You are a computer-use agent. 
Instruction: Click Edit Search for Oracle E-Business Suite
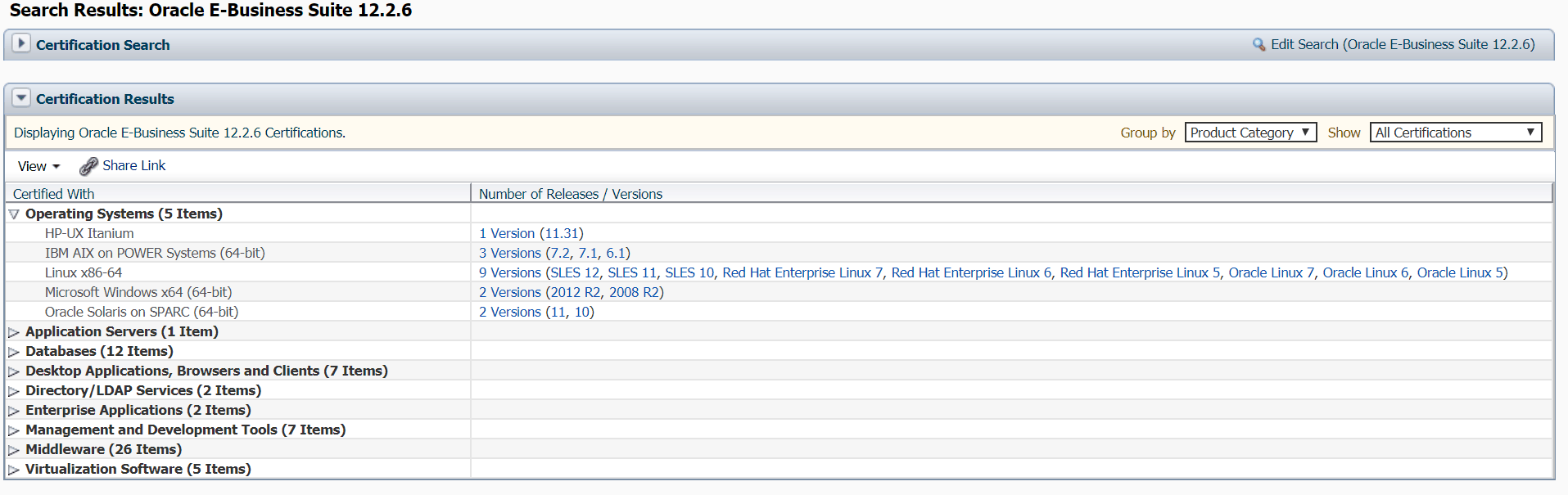tap(1403, 44)
